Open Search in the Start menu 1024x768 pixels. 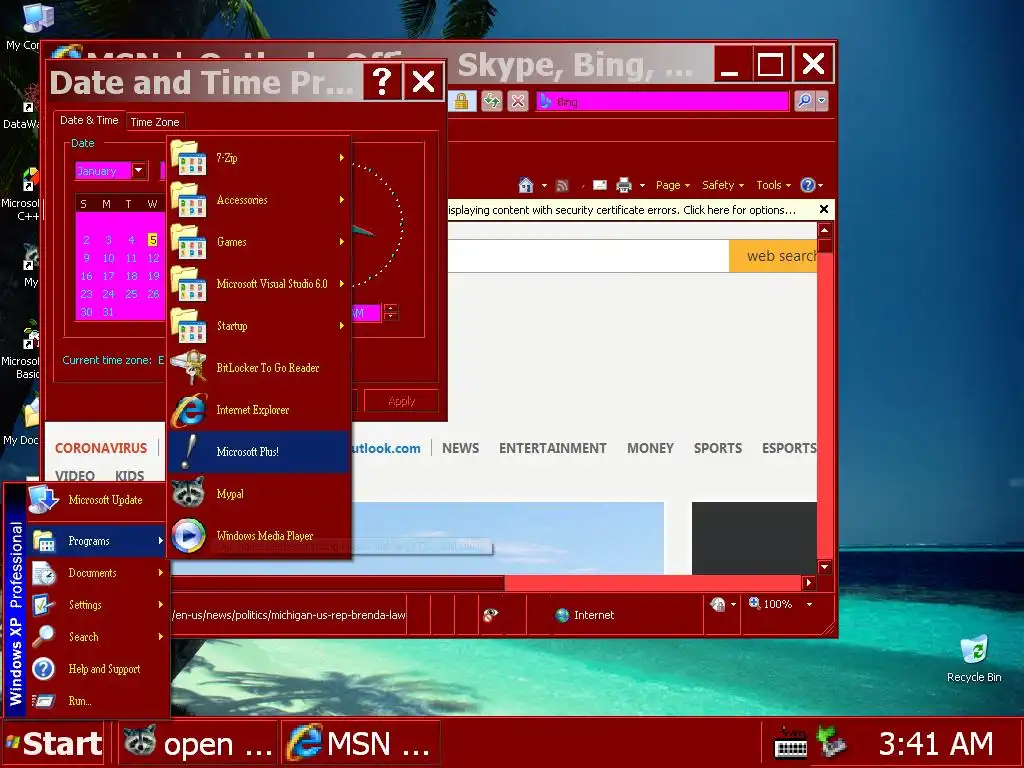tap(97, 637)
